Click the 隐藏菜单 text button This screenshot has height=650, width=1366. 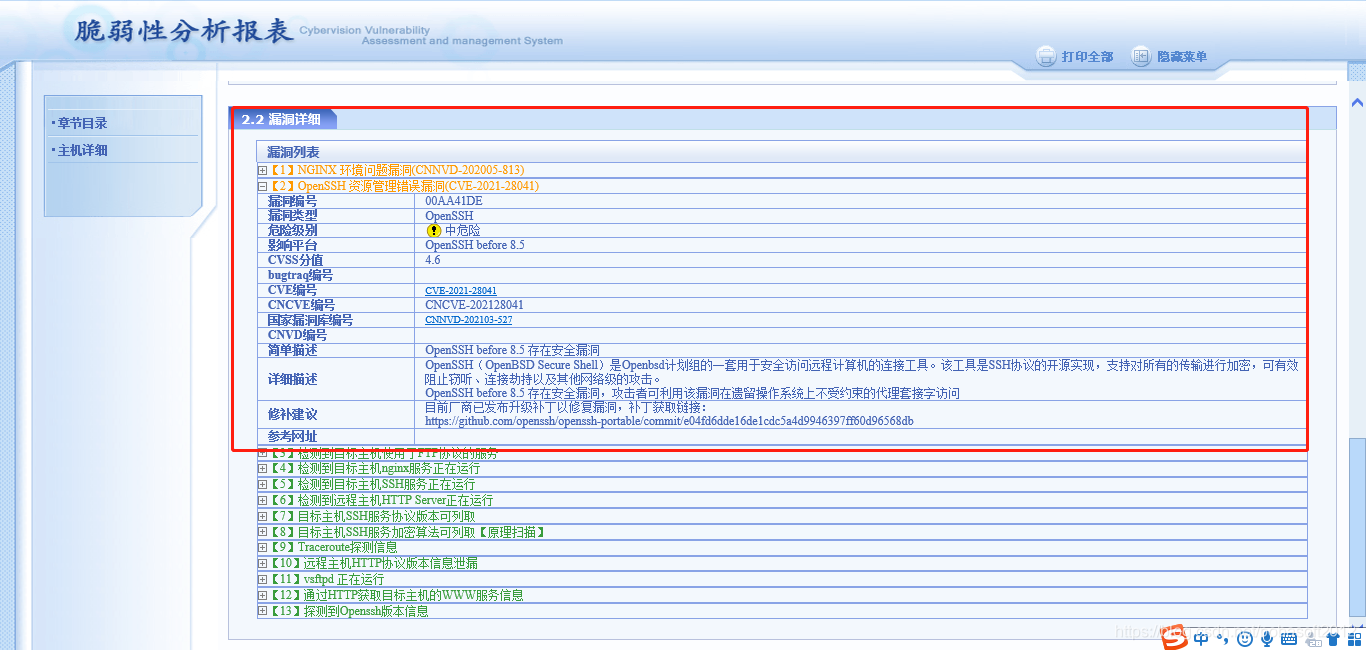[x=1182, y=57]
